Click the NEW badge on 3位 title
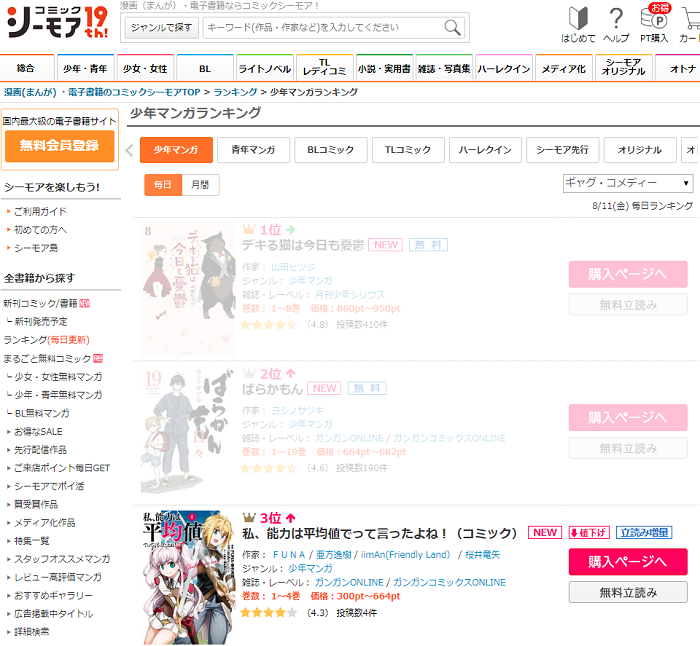The image size is (700, 646). [x=545, y=533]
